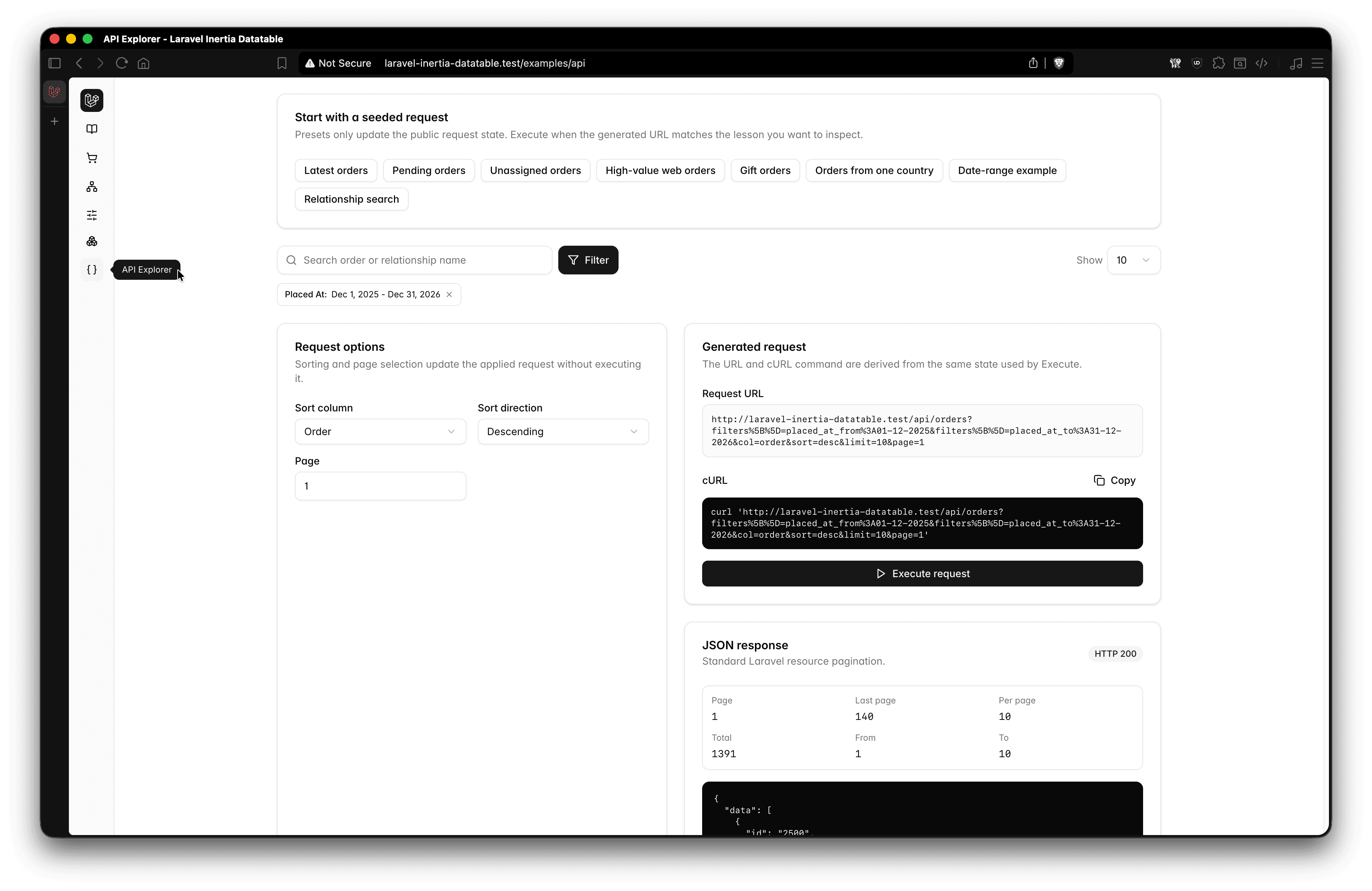Open the music note playlist icon
1372x891 pixels.
pyautogui.click(x=1296, y=63)
